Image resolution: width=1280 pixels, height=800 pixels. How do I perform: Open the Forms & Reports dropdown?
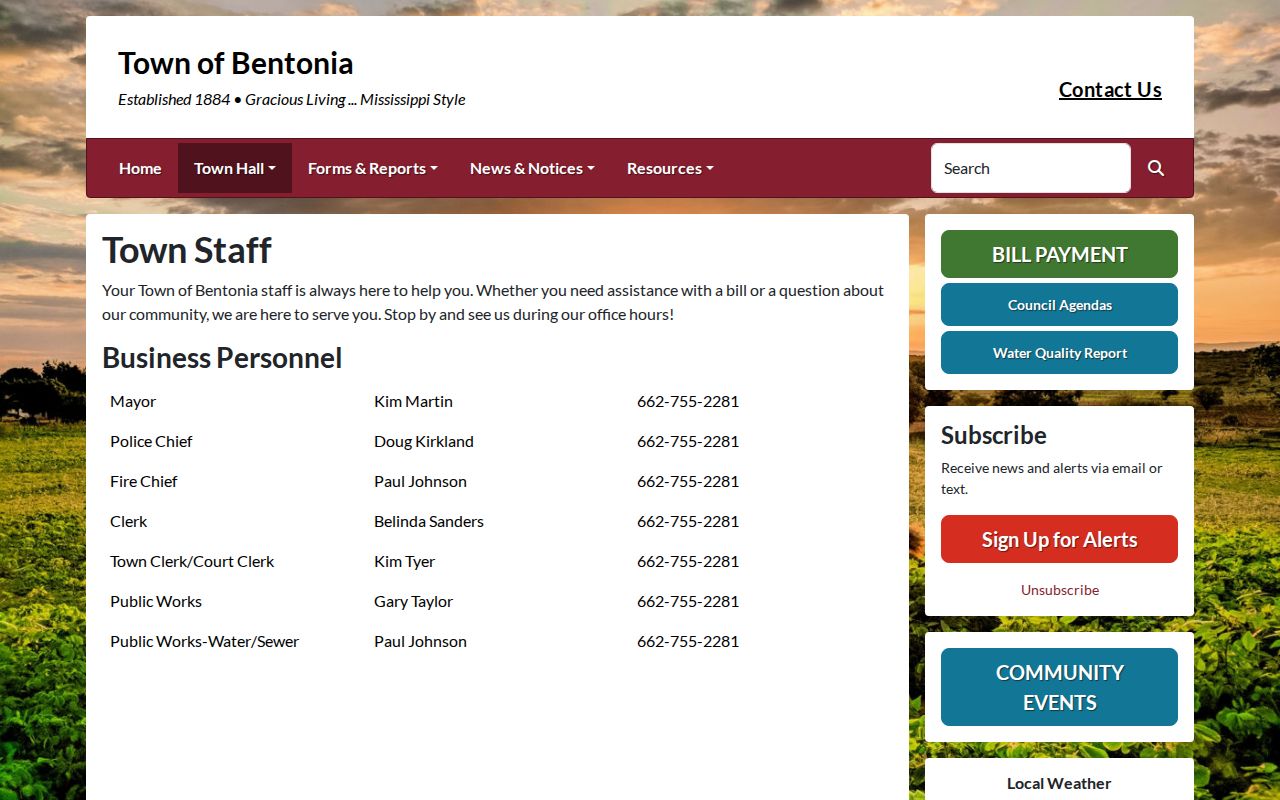pos(373,168)
